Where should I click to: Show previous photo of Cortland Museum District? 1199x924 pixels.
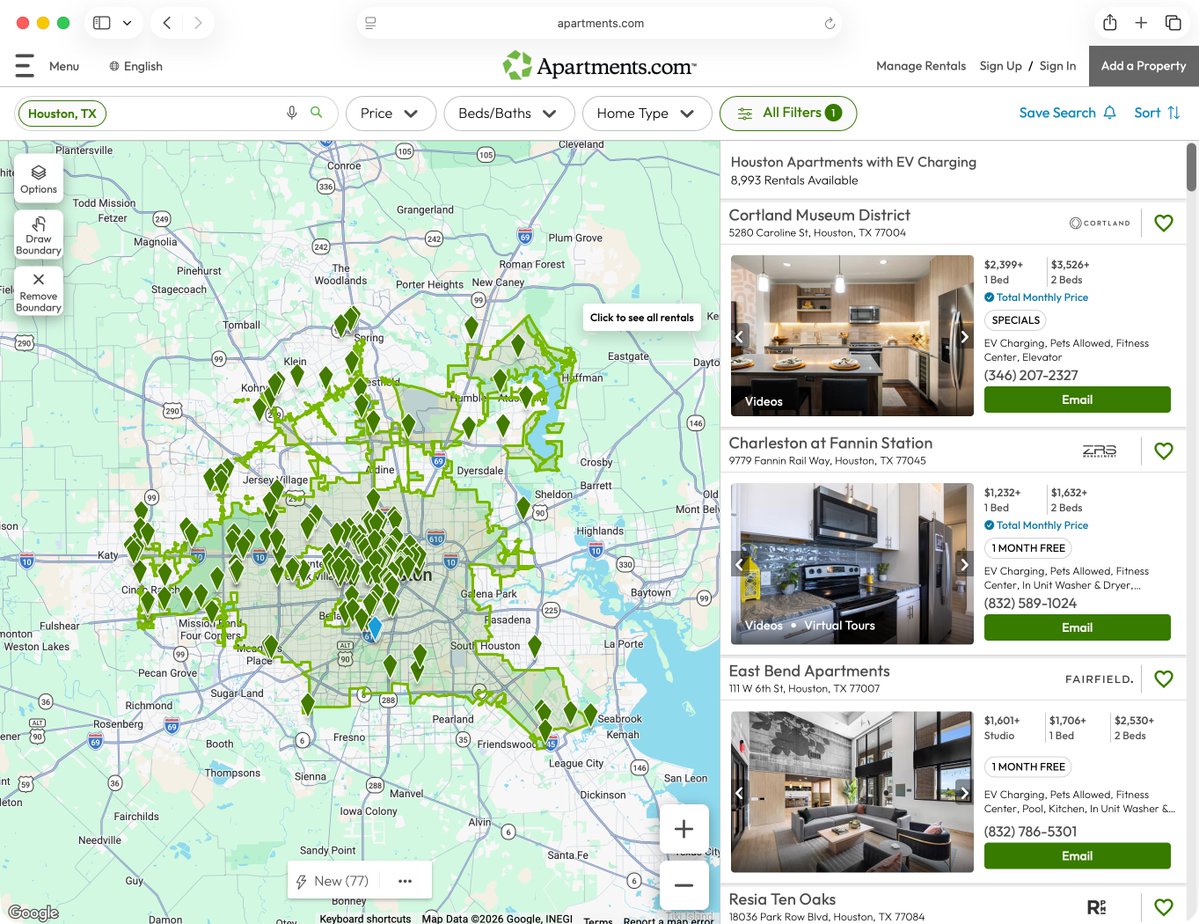(739, 337)
